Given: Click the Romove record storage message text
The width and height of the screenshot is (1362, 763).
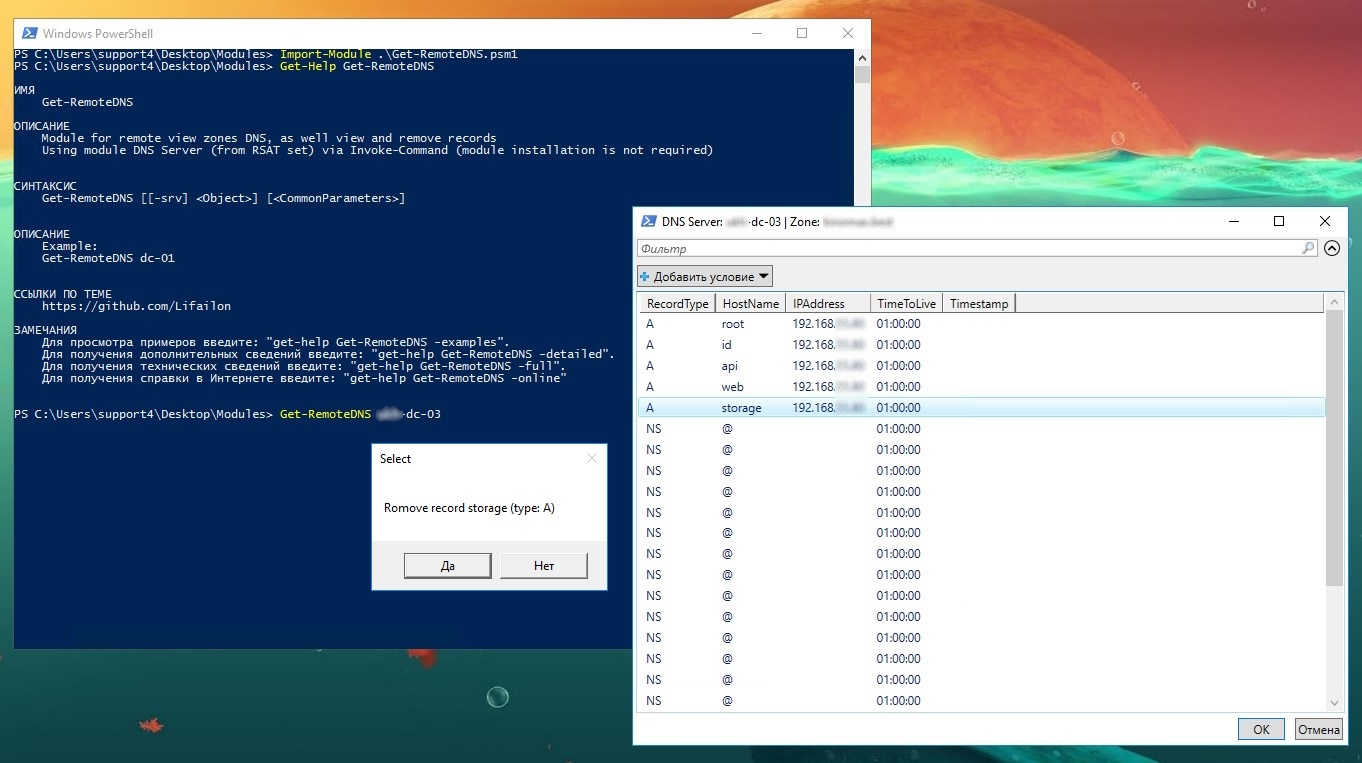Looking at the screenshot, I should [x=469, y=508].
